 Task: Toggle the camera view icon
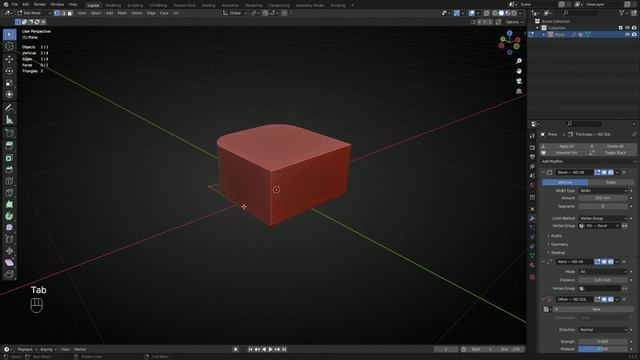[519, 81]
